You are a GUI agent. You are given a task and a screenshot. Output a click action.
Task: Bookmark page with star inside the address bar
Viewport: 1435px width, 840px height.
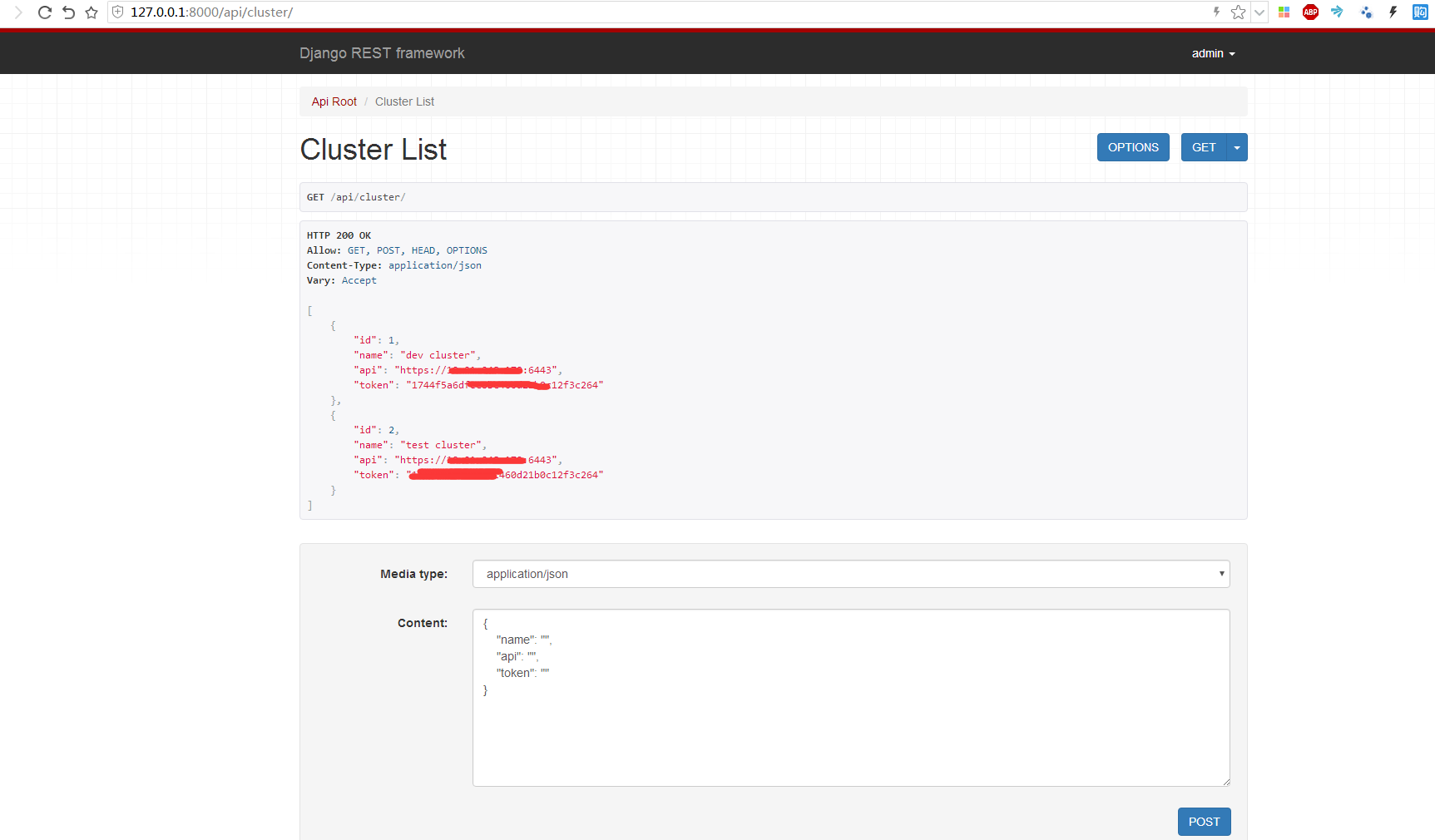pos(1238,12)
